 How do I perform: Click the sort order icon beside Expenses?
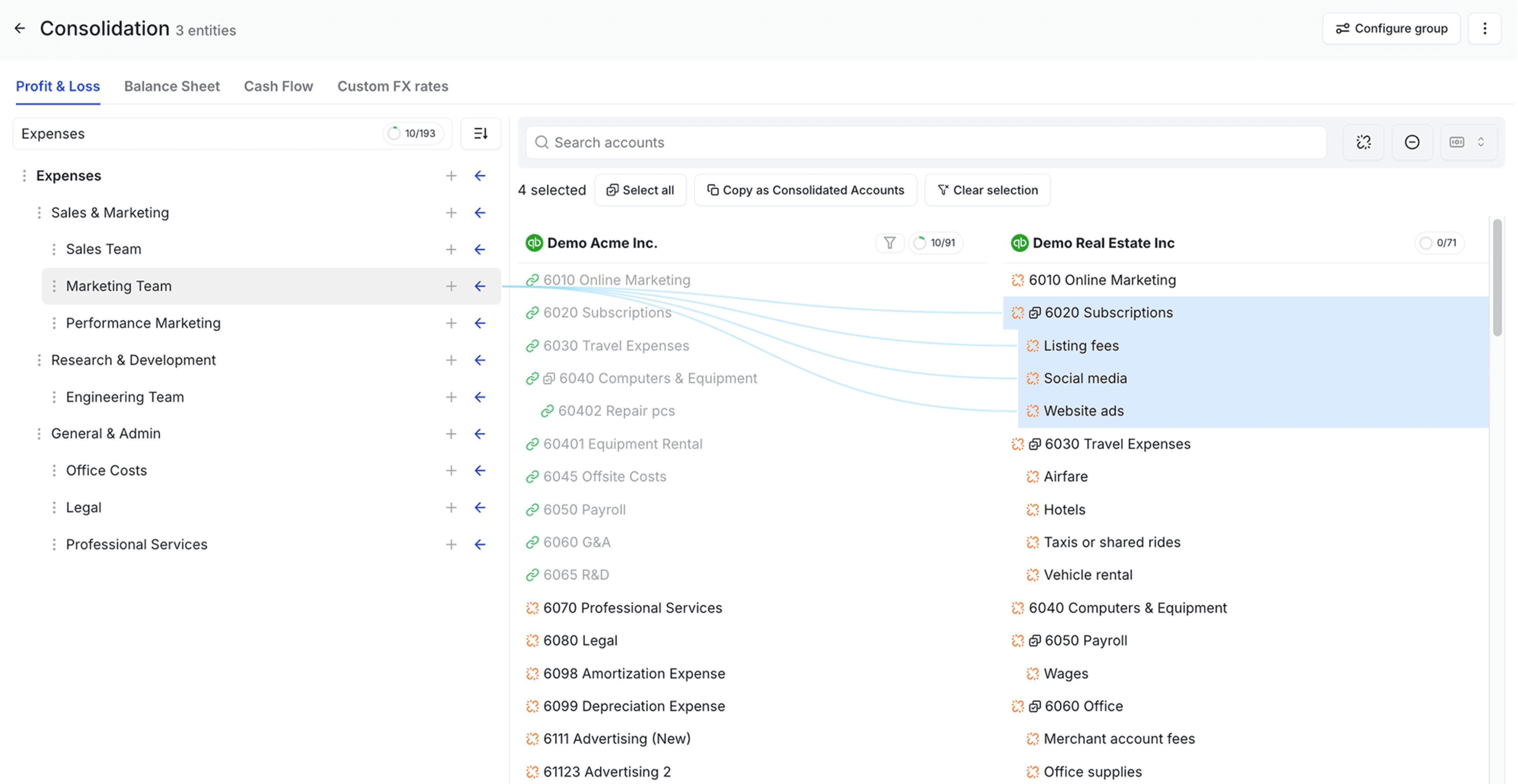tap(480, 134)
